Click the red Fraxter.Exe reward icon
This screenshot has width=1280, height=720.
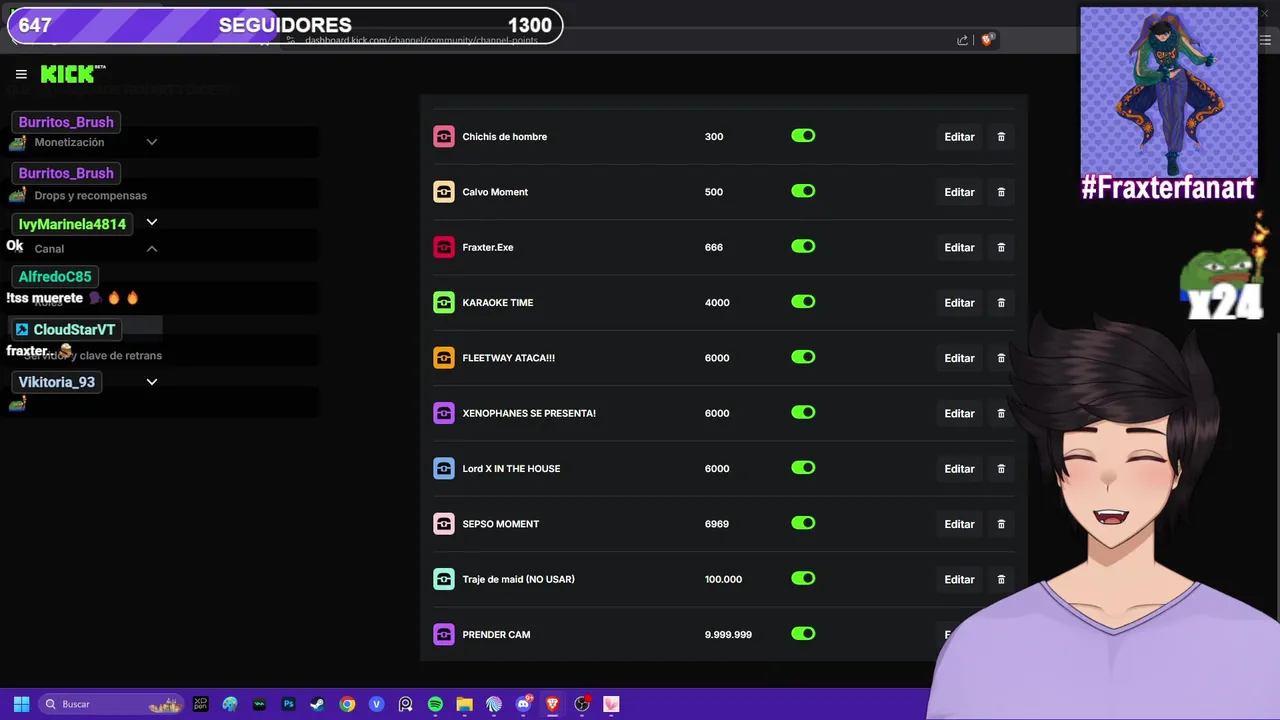point(444,247)
